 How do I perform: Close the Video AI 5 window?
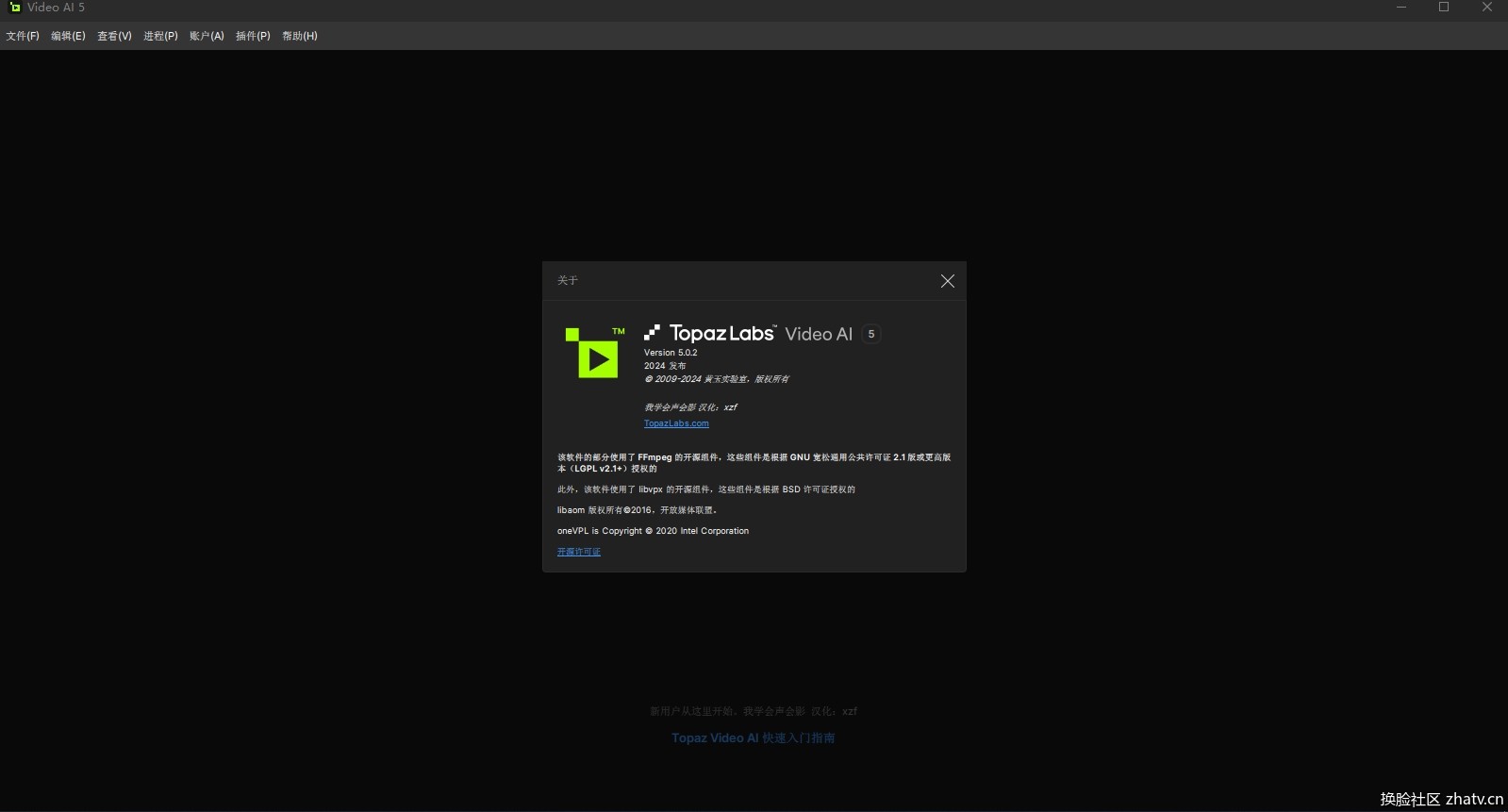tap(1487, 8)
